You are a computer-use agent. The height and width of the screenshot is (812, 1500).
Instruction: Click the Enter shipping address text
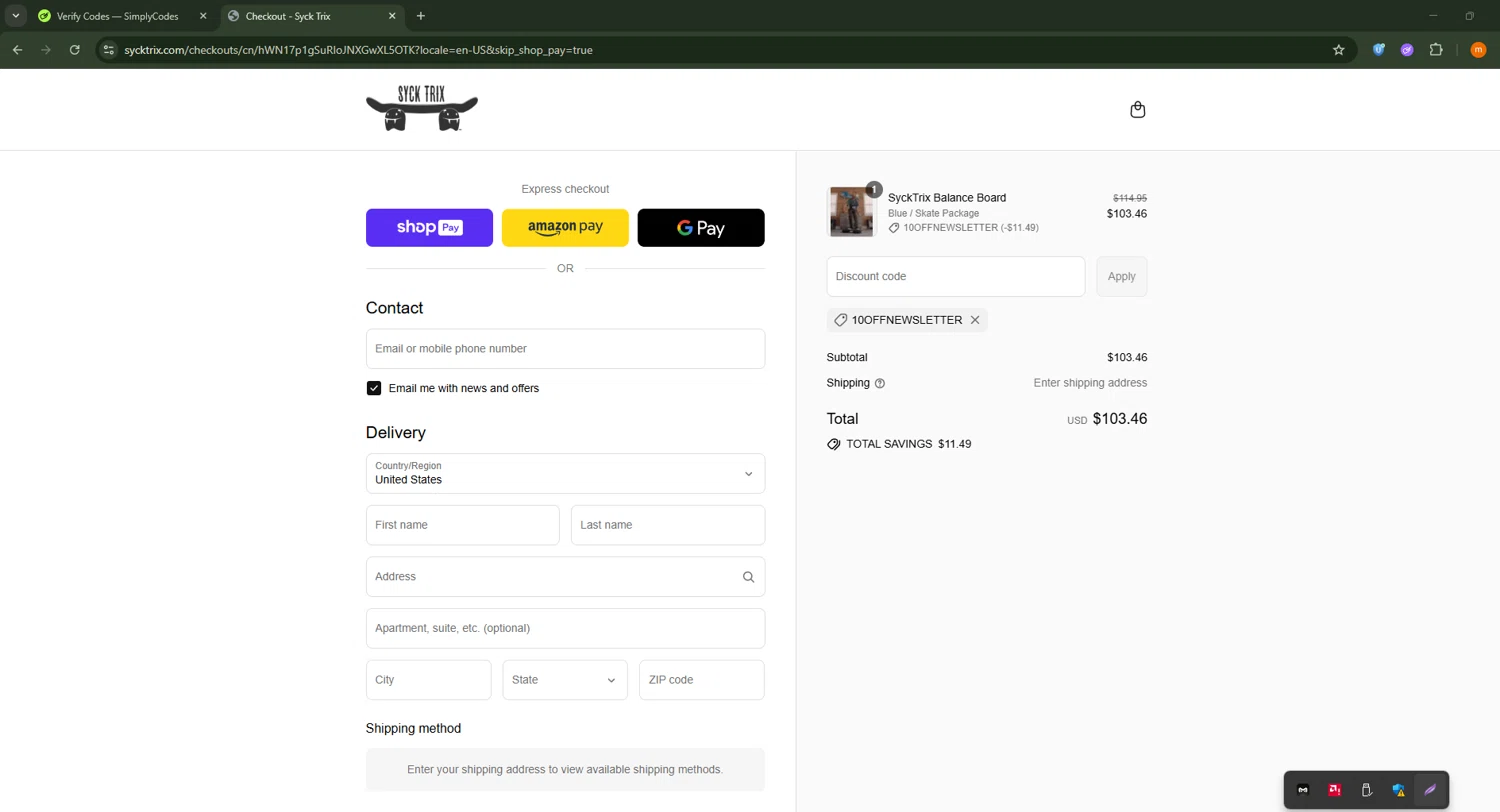click(x=1090, y=383)
